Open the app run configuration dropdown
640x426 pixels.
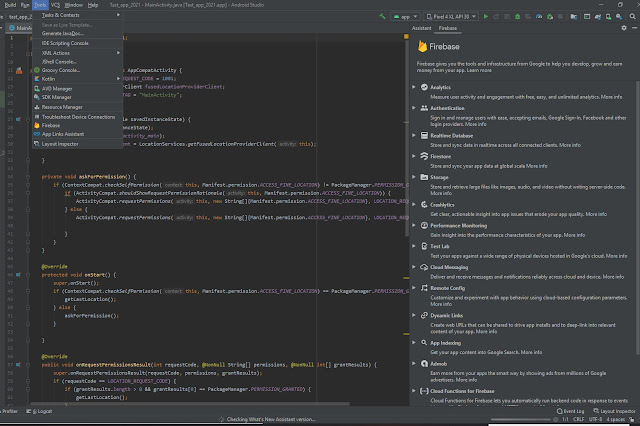pos(407,16)
